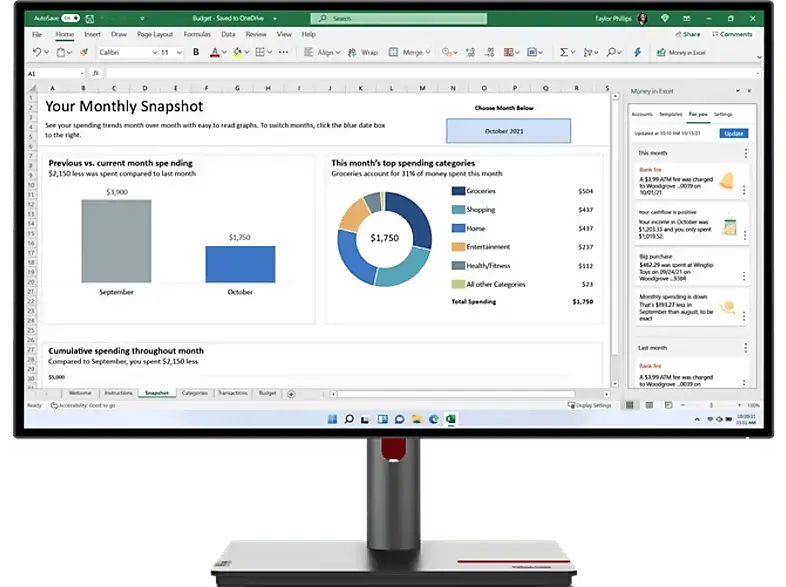Switch to the Categories sheet tab
Screen dimensions: 786x587
tap(194, 393)
